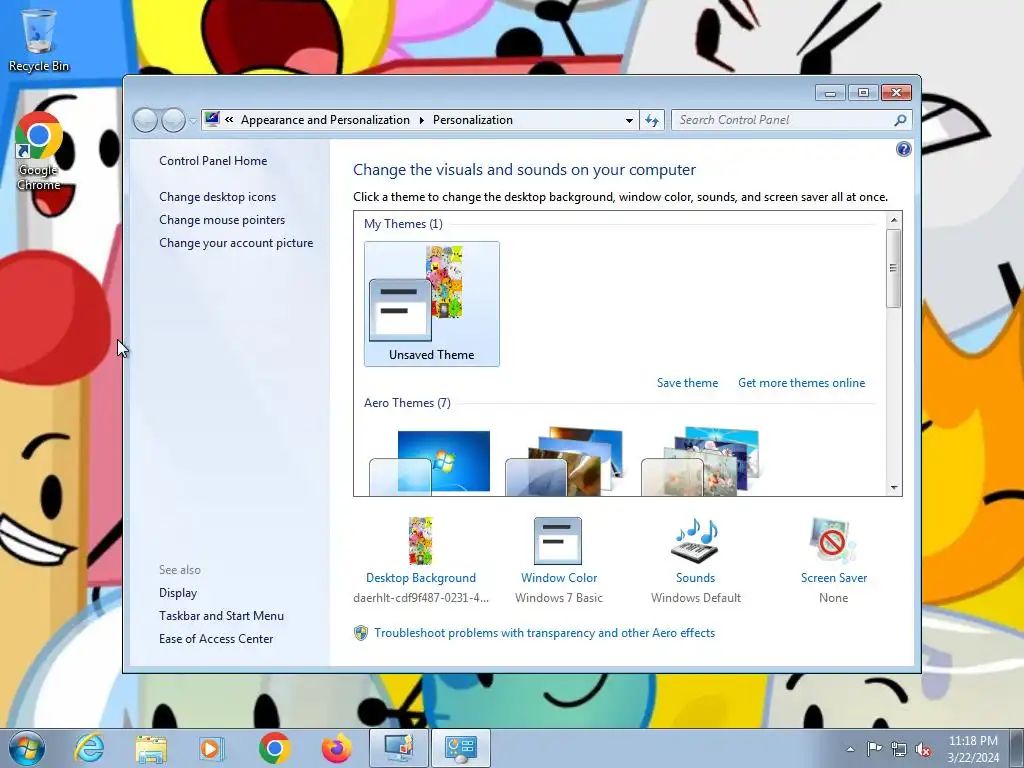The width and height of the screenshot is (1024, 768).
Task: Open Ease of Access Center link
Action: (x=216, y=639)
